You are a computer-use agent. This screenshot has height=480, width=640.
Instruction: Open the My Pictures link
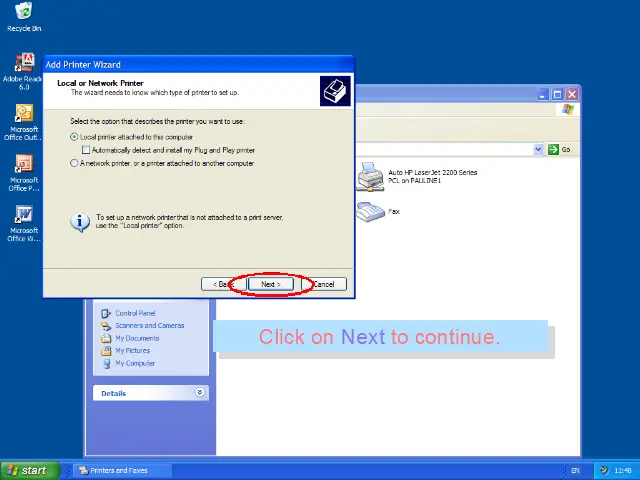click(133, 350)
